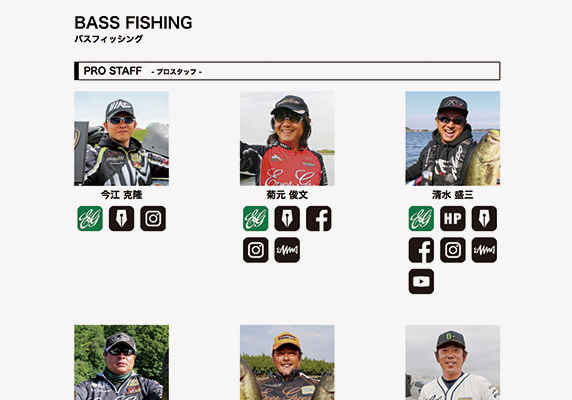This screenshot has width=572, height=400.
Task: Visit 清水 盛三's Instagram icon
Action: tap(453, 250)
